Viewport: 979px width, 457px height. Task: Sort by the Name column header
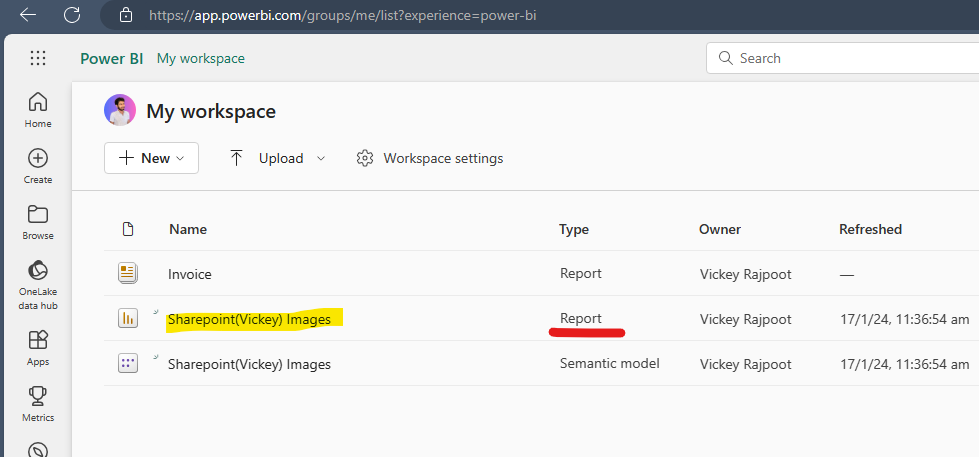pyautogui.click(x=188, y=229)
